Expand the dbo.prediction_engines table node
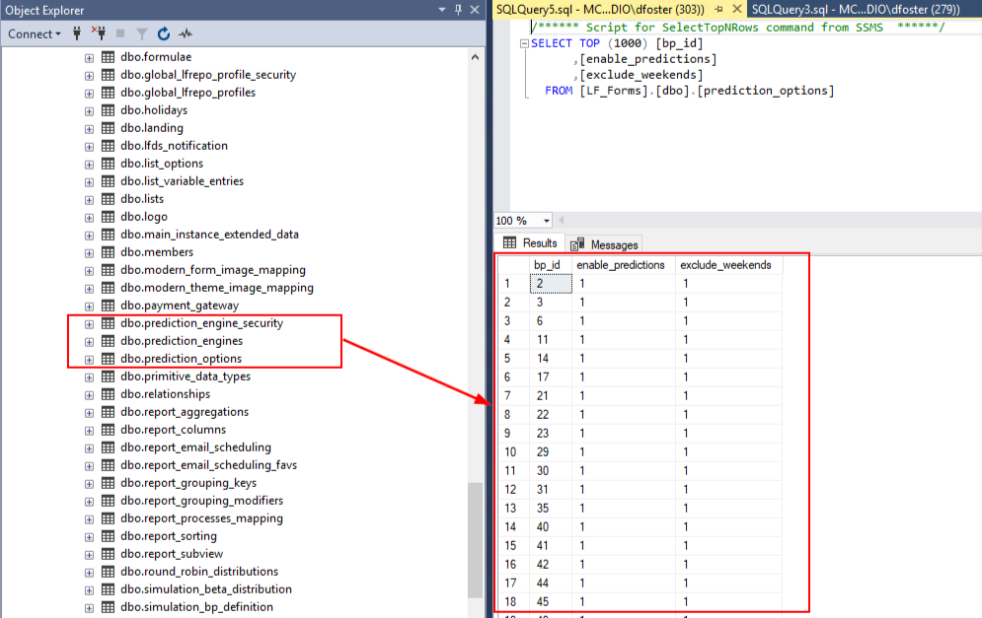 click(89, 342)
